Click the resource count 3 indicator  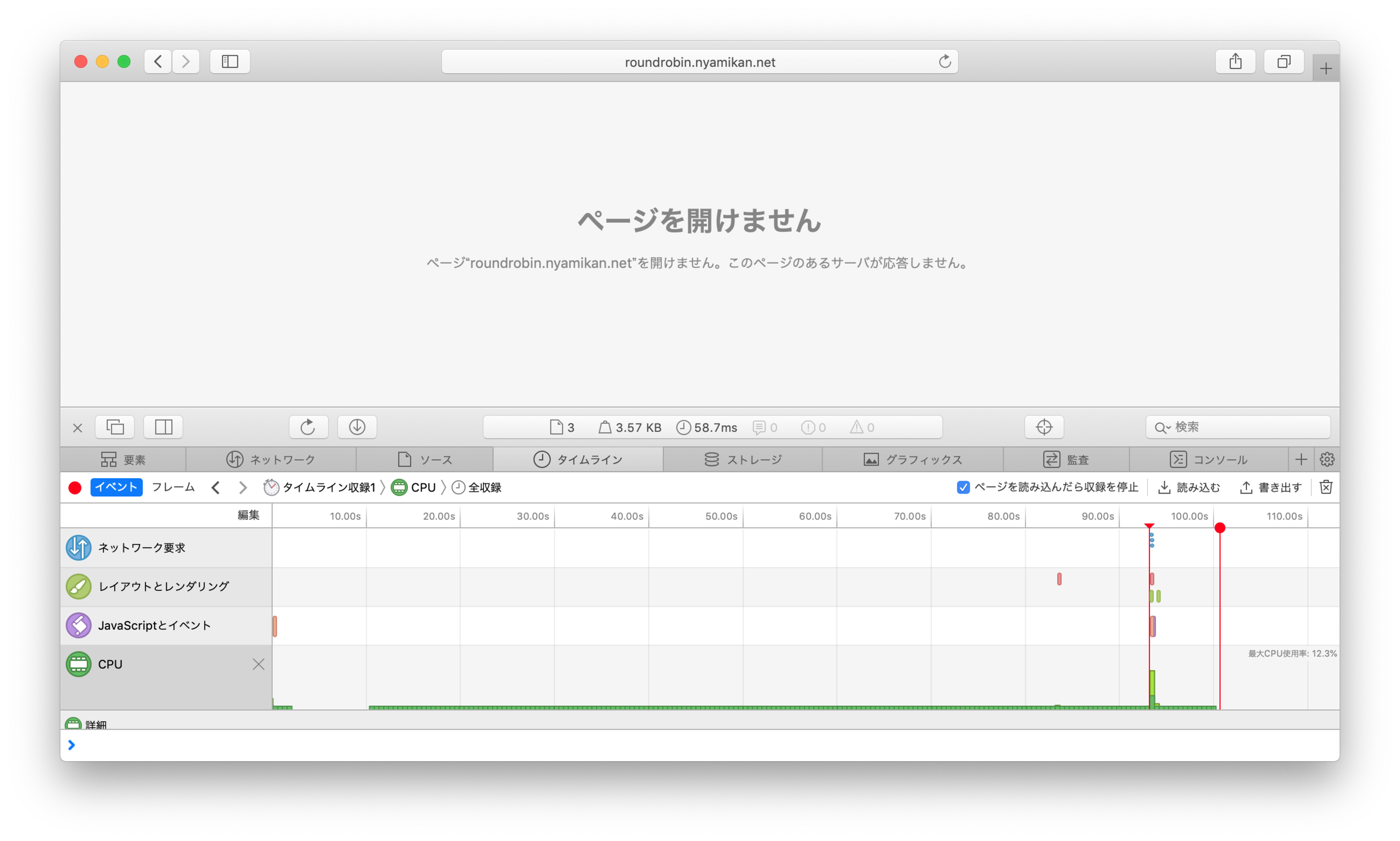(x=562, y=427)
